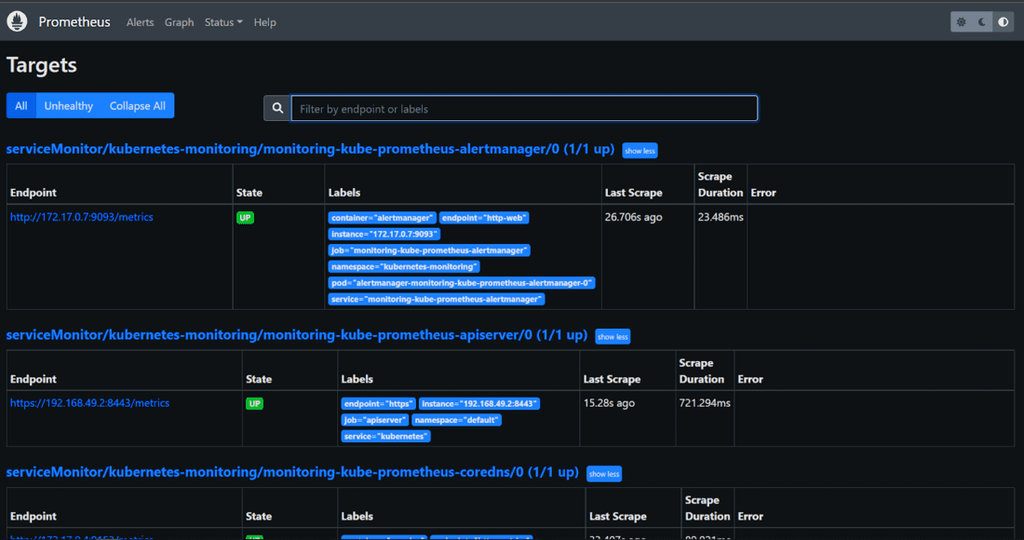Collapse alertmanager section with show less
Screen dimensions: 1024x540
tap(639, 151)
